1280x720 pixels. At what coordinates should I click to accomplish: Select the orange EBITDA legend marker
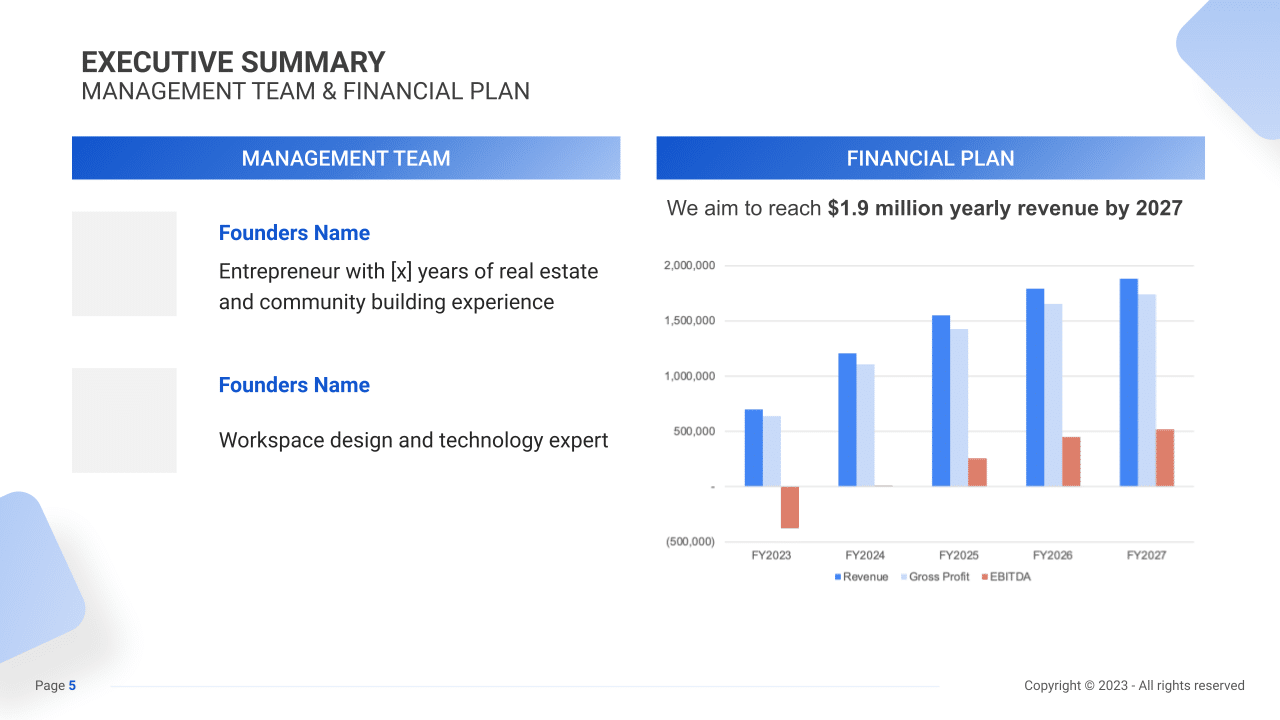tap(983, 576)
